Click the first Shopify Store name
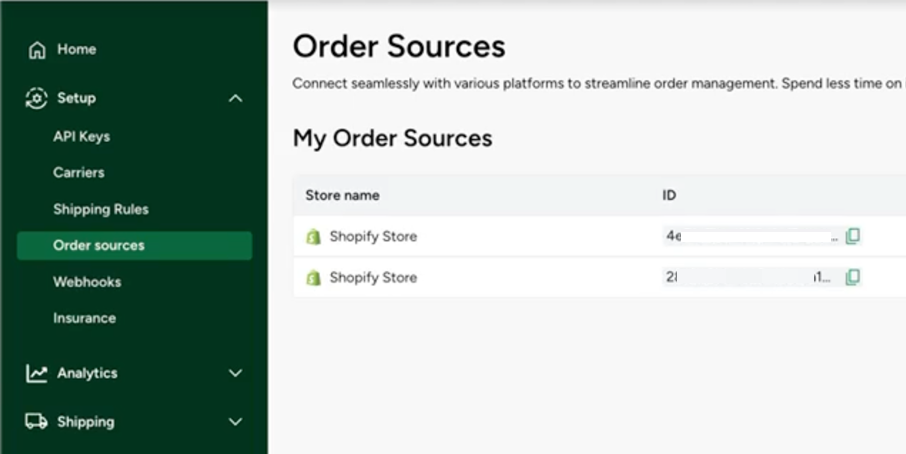 tap(373, 236)
